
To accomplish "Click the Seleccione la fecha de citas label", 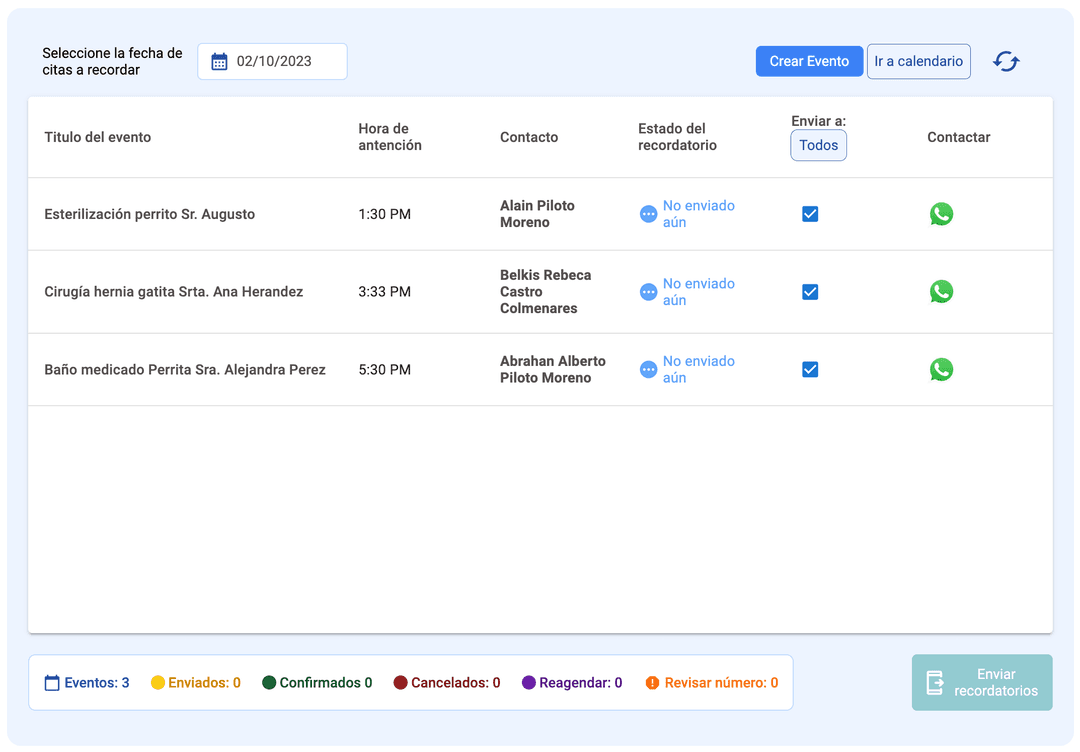I will point(112,61).
